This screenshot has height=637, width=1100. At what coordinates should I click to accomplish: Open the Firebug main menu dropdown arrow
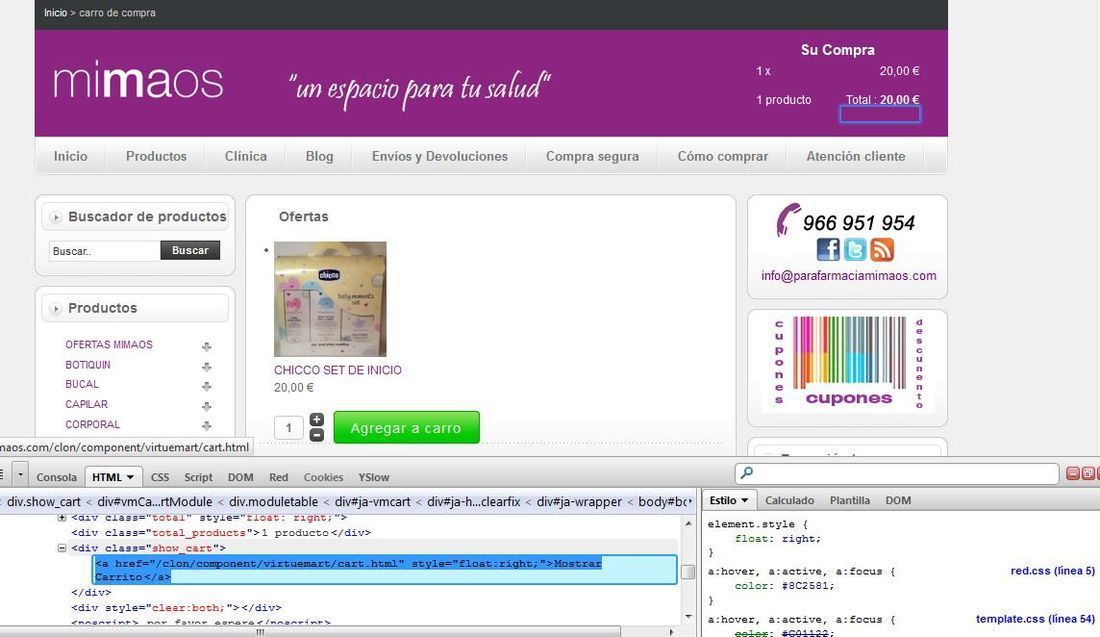point(20,474)
